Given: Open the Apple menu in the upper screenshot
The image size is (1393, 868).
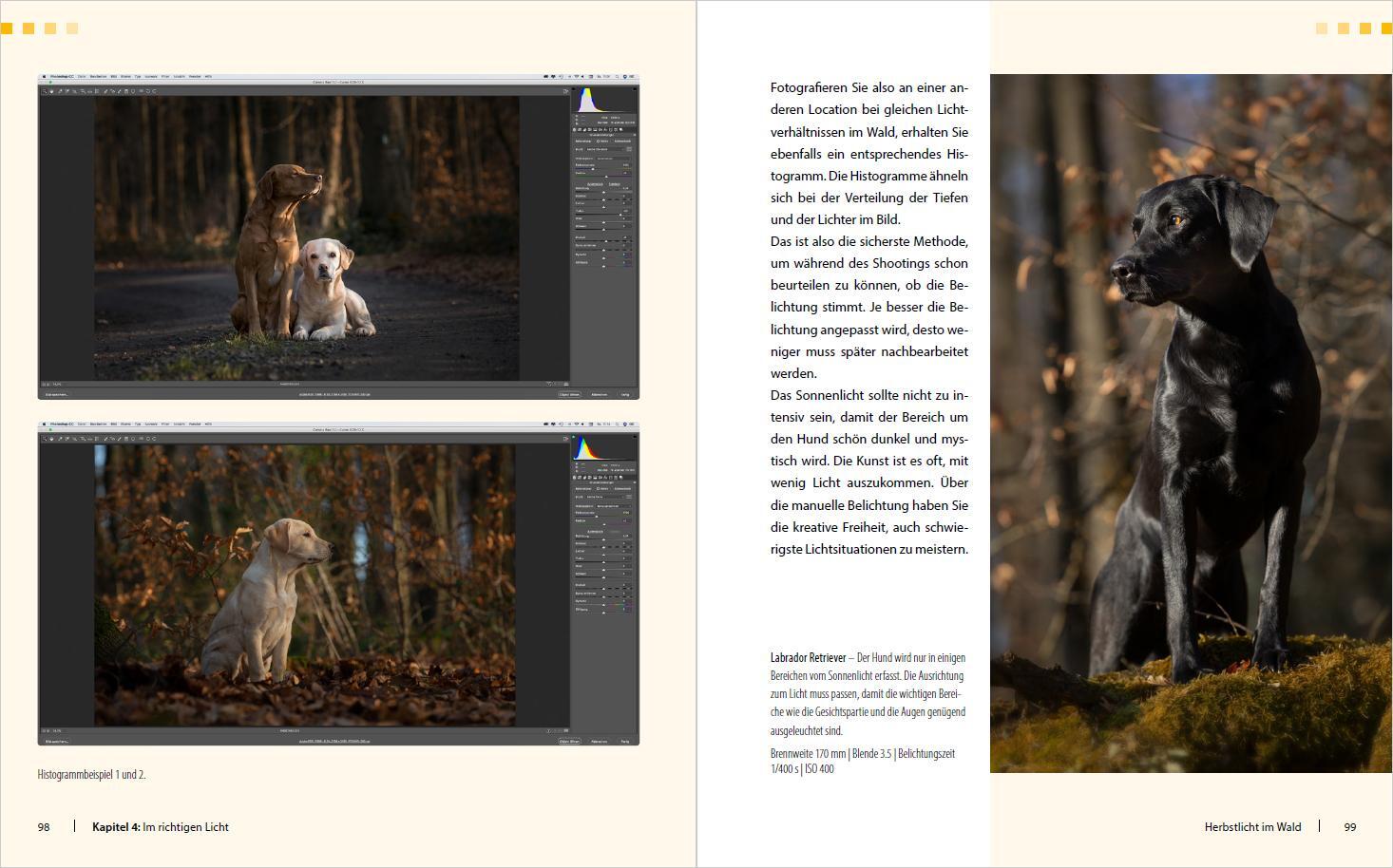Looking at the screenshot, I should [44, 77].
